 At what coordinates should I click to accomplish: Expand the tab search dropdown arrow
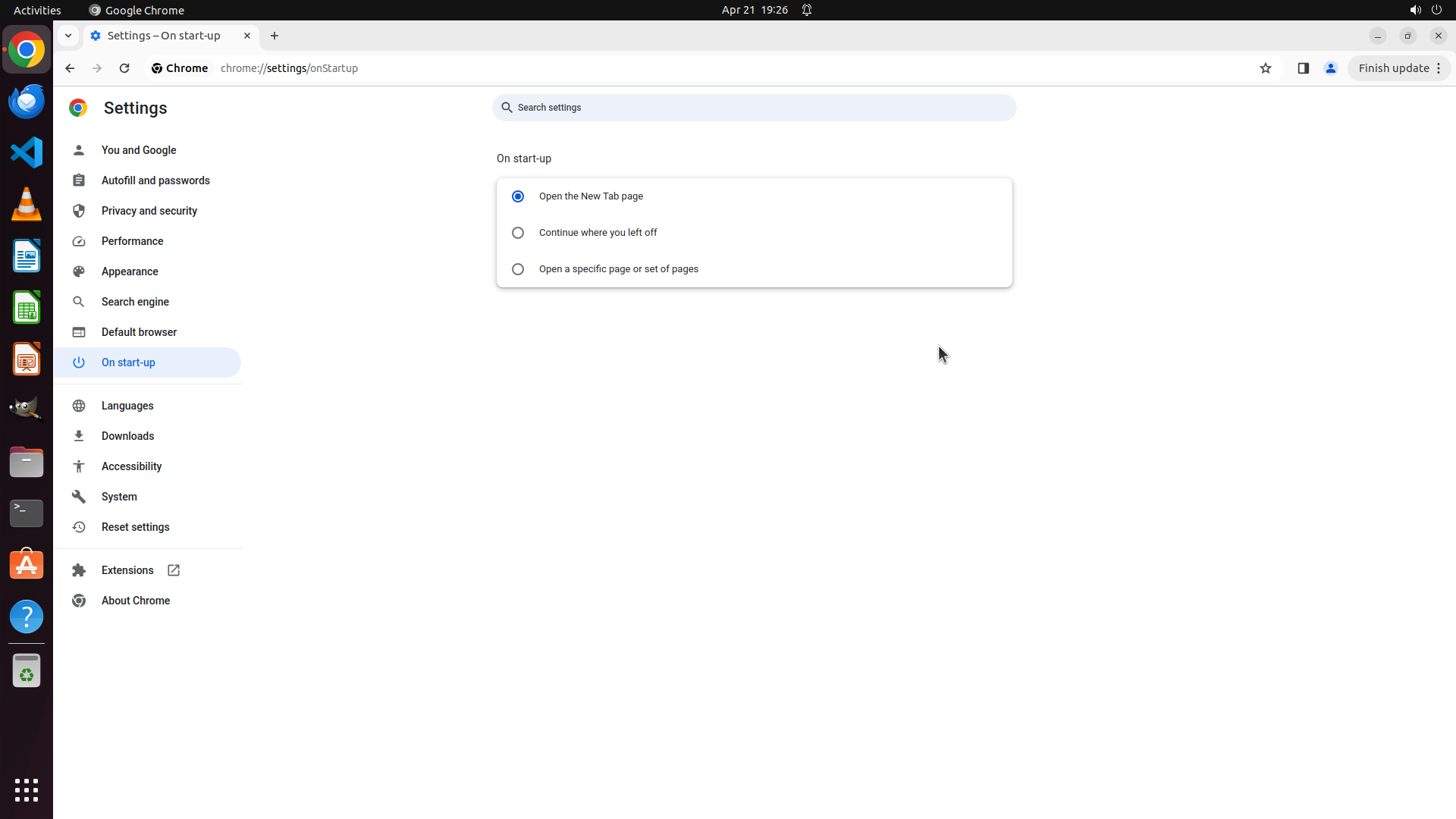68,36
